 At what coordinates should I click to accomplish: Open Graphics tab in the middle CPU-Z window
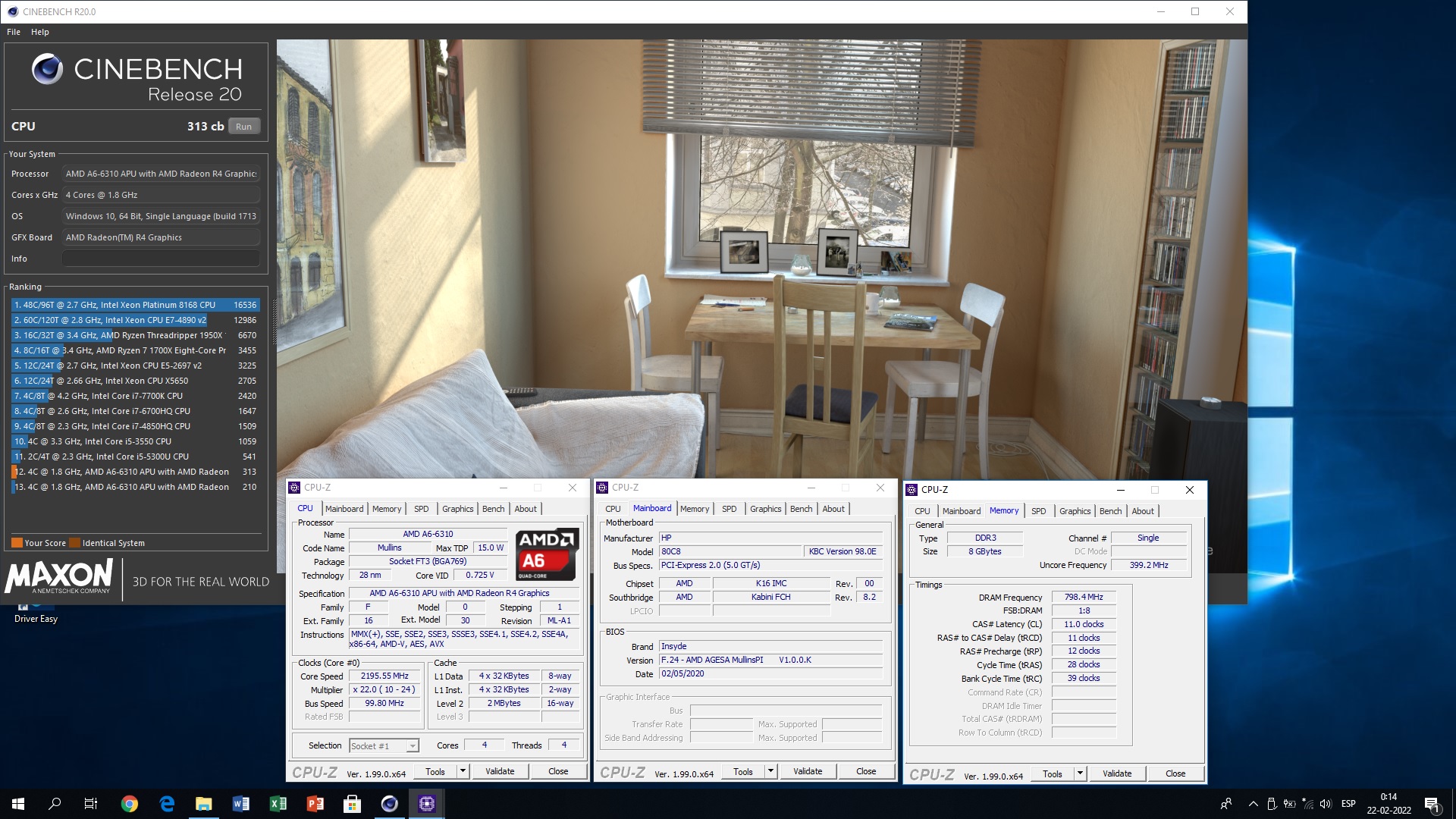tap(765, 509)
